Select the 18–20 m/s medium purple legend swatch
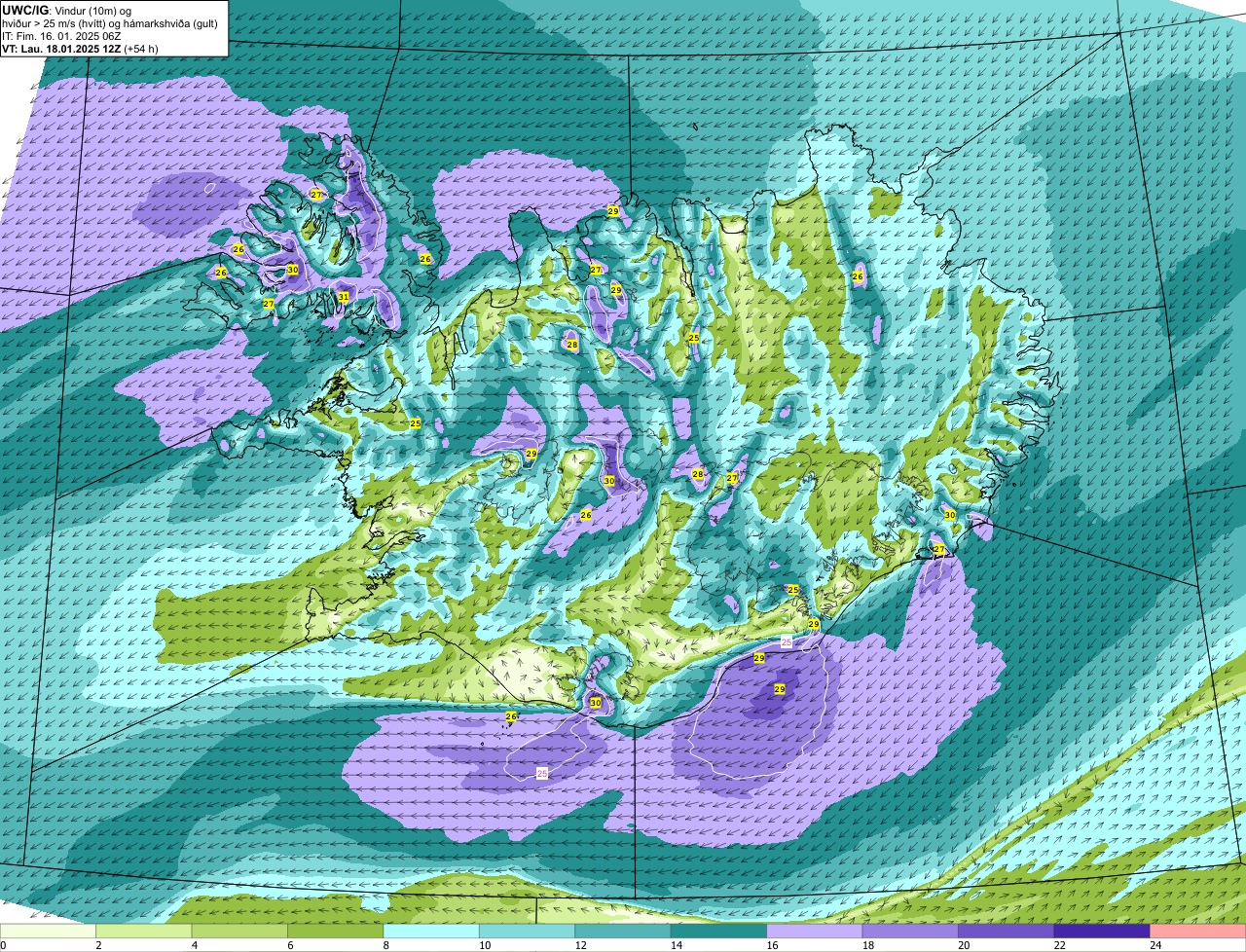The height and width of the screenshot is (952, 1246). [x=910, y=932]
